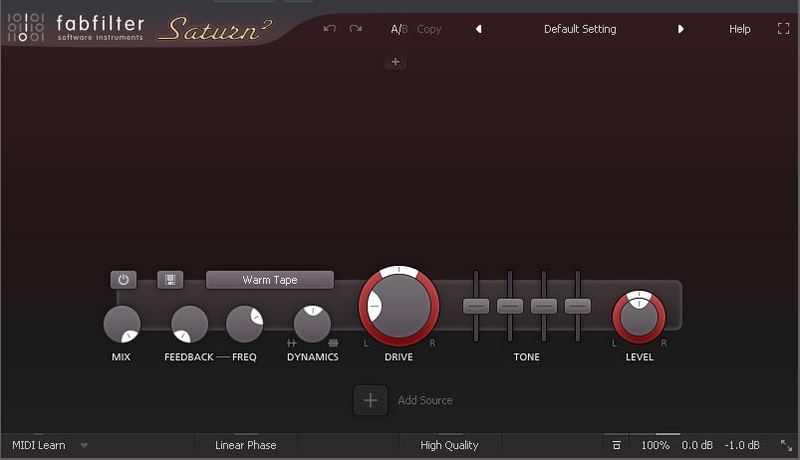Toggle the band power button
The height and width of the screenshot is (460, 800).
click(x=123, y=280)
